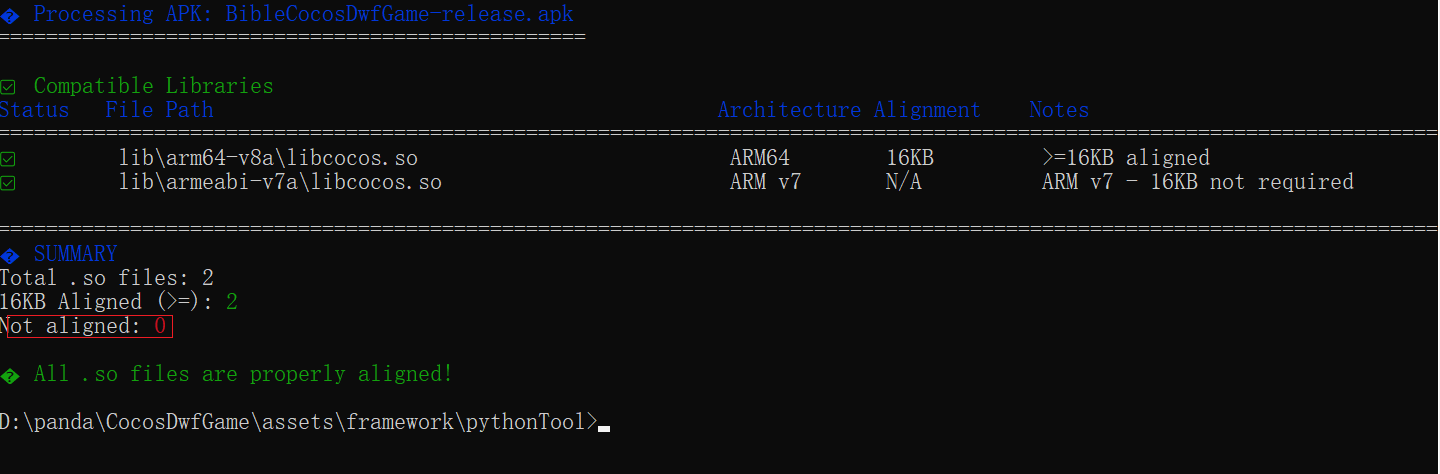Click the command prompt cursor after pythonTool>
The image size is (1440, 474).
coord(603,425)
